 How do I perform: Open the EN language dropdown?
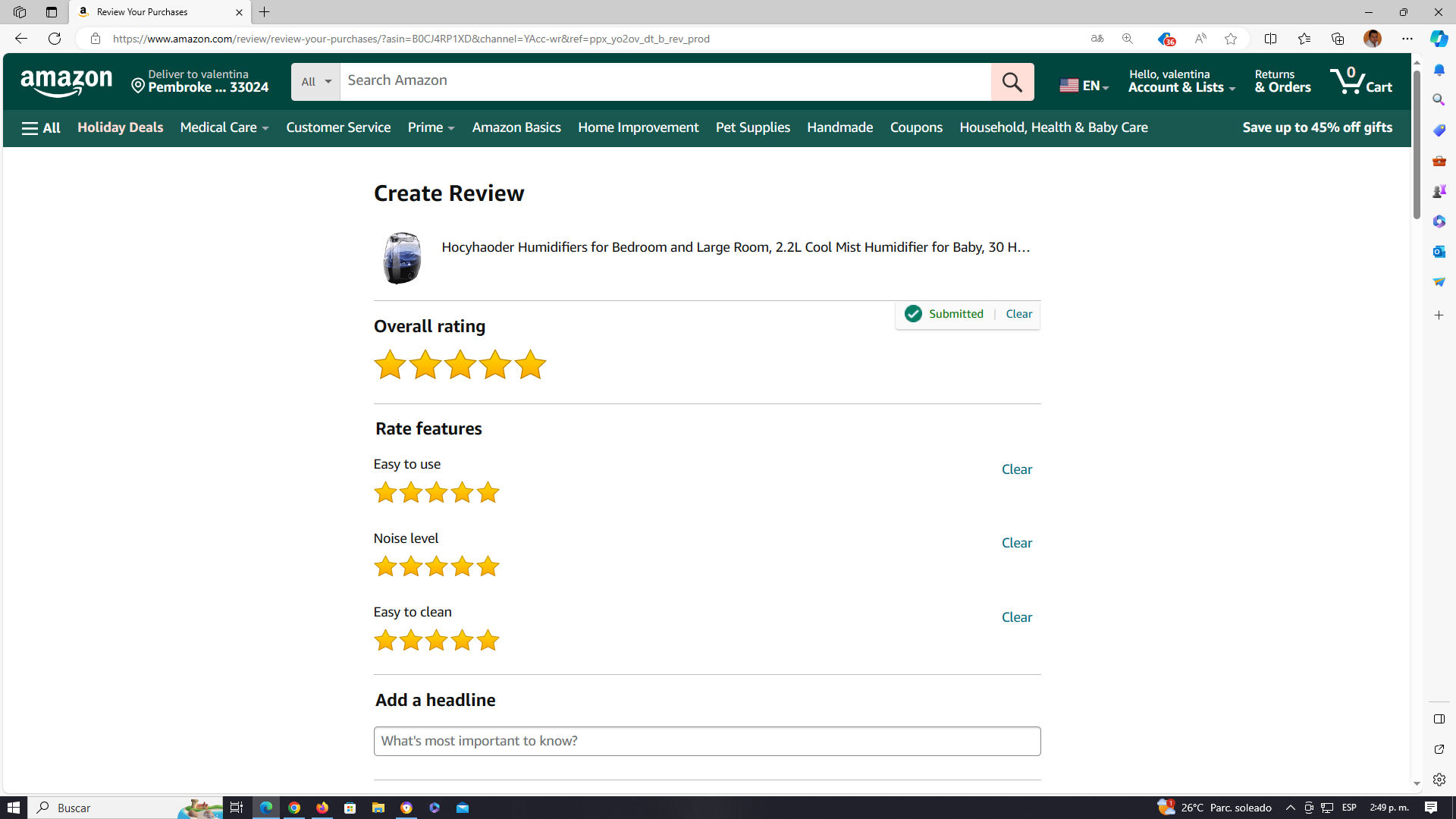pos(1084,85)
